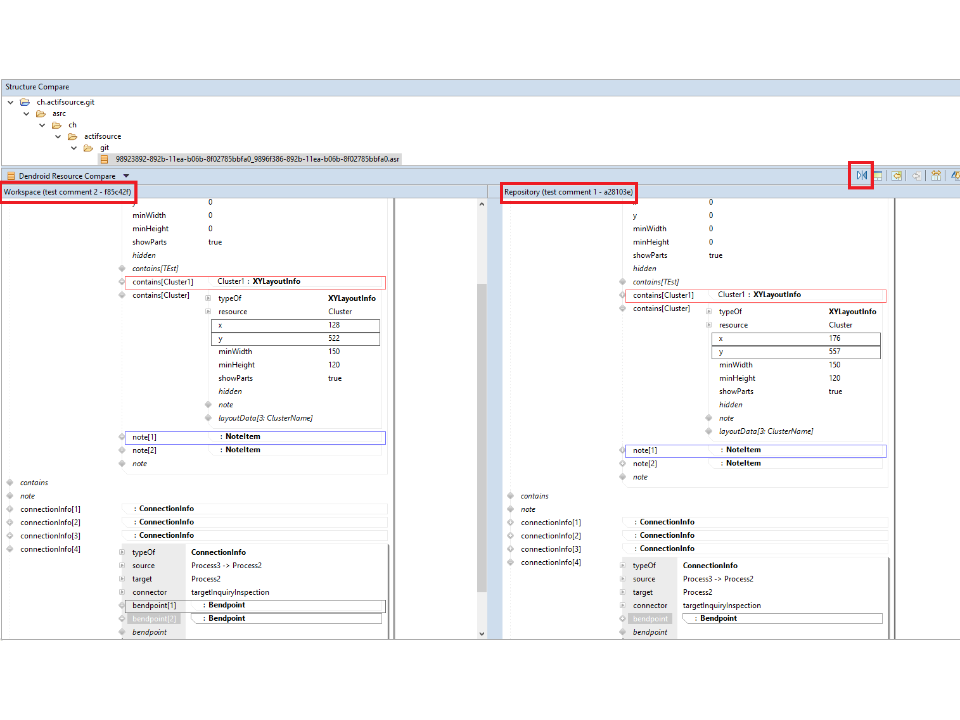Click the swap left and right view icon
The width and height of the screenshot is (960, 720).
point(861,176)
